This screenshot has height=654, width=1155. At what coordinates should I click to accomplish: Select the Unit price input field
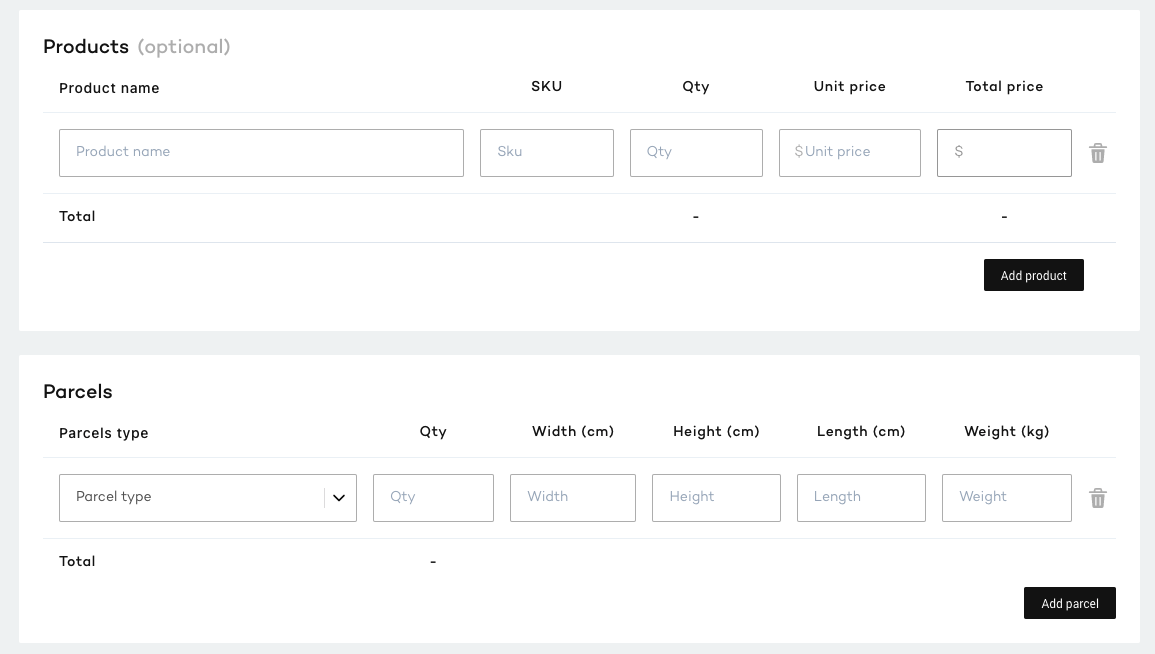(850, 153)
